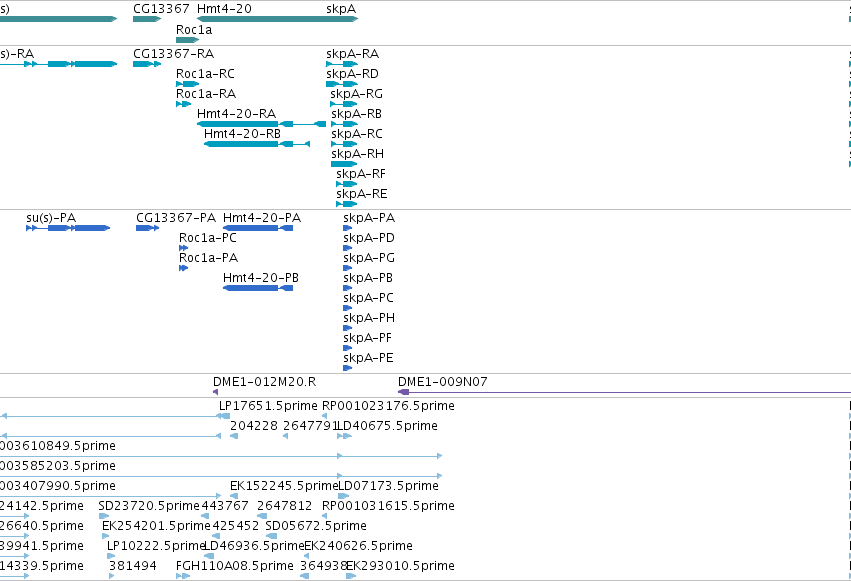Click protein label skpA-PD
Image resolution: width=851 pixels, height=581 pixels.
pyautogui.click(x=369, y=239)
